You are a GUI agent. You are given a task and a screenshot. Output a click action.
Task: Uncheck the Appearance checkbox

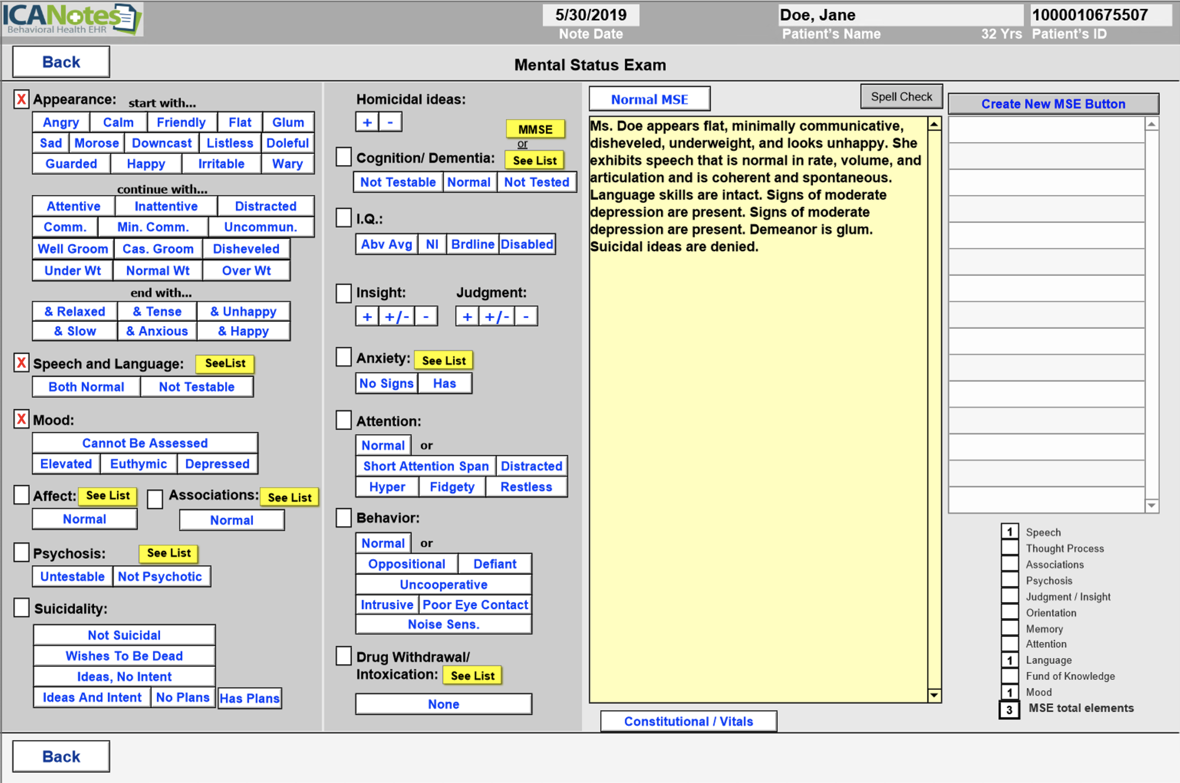pos(21,100)
